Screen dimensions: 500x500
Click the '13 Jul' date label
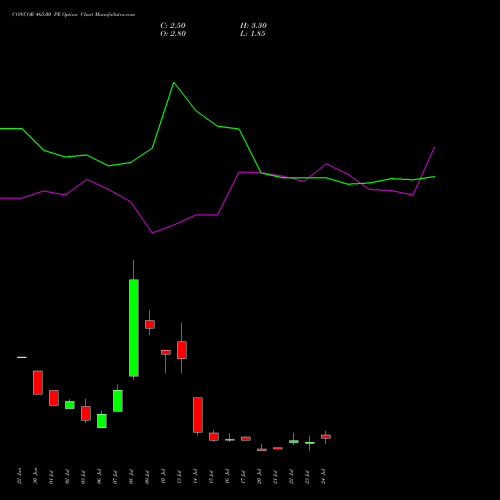pyautogui.click(x=179, y=476)
